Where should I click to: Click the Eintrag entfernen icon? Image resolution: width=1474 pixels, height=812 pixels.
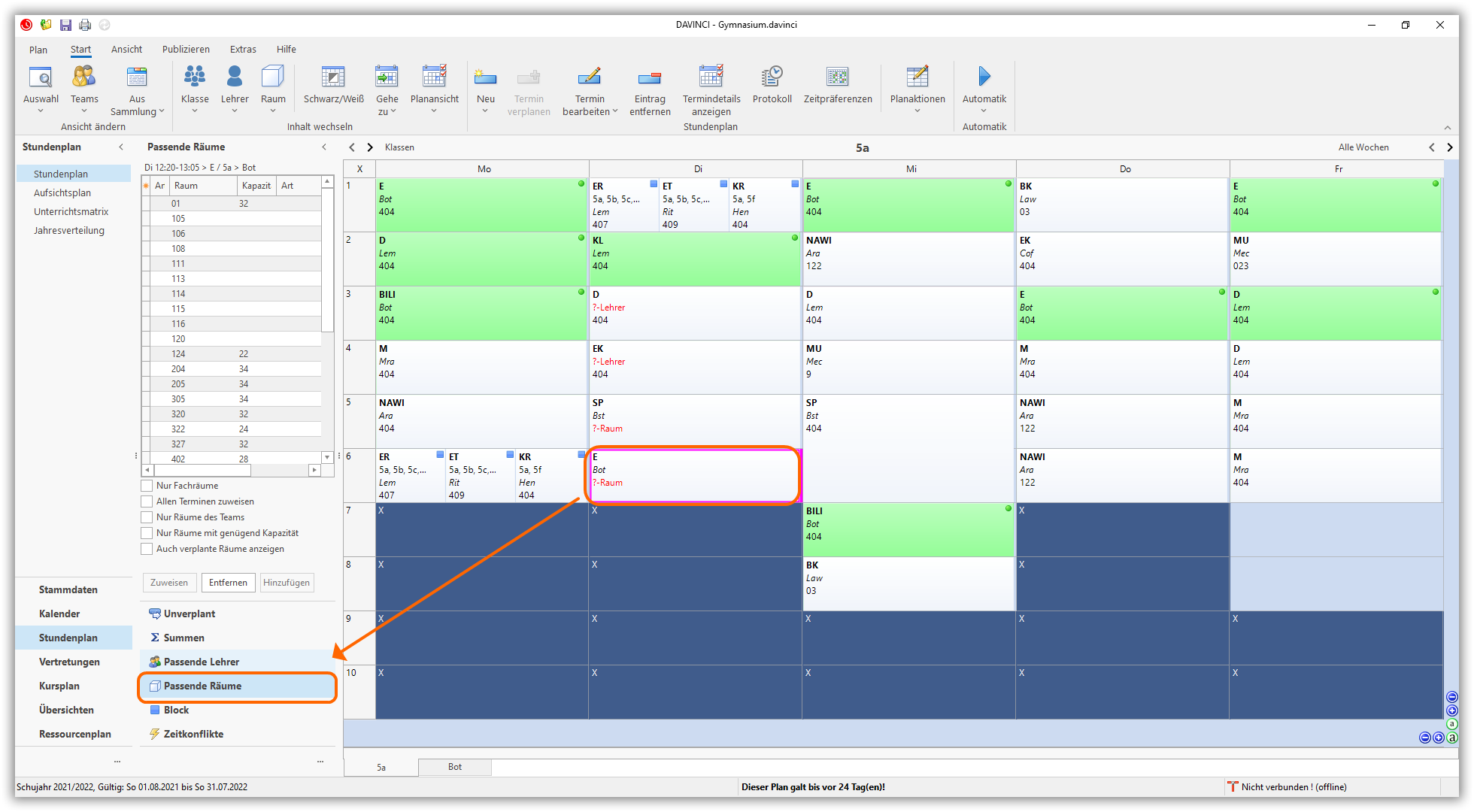pos(649,77)
